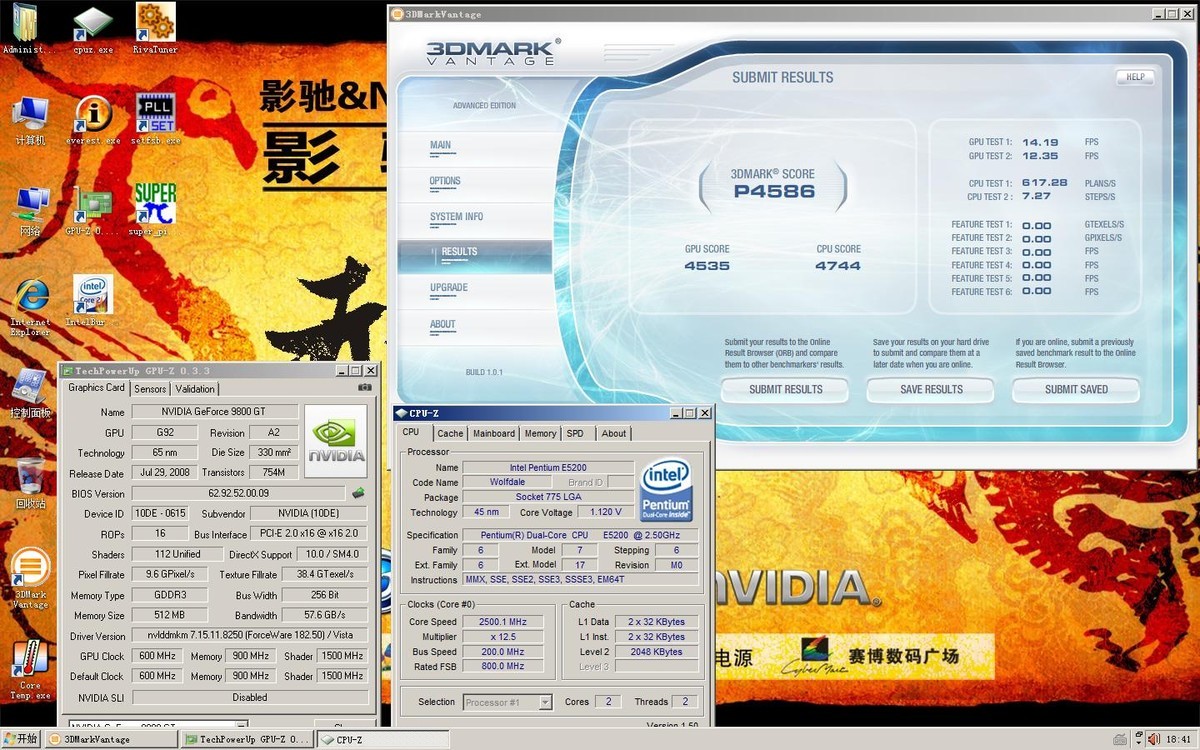Click the Core Speed value 2500.1 MHz
Image resolution: width=1200 pixels, height=750 pixels.
[503, 622]
